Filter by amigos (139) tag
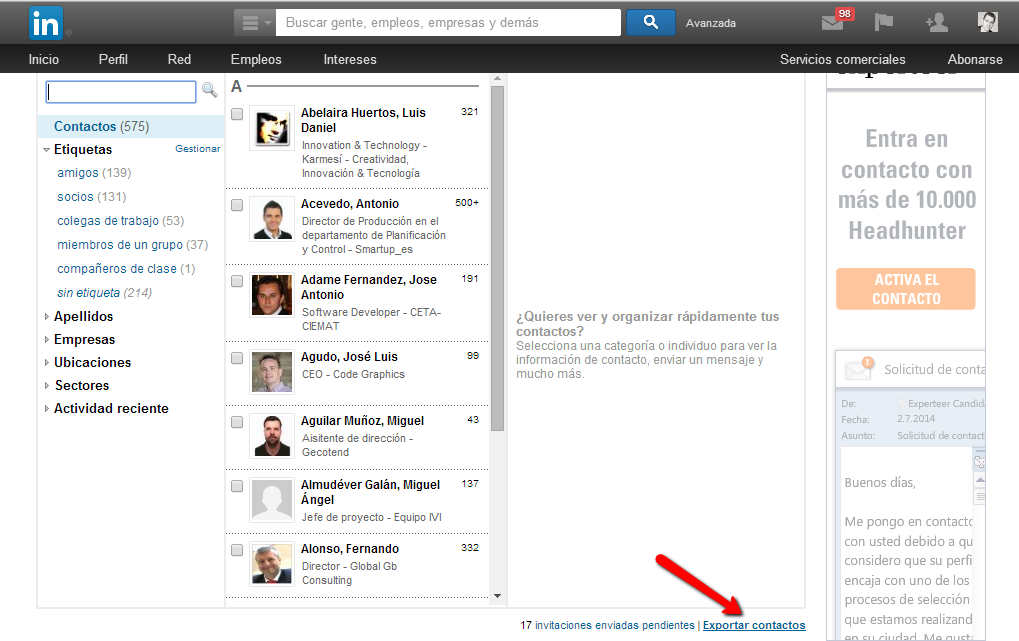The width and height of the screenshot is (1019, 641). (x=94, y=173)
